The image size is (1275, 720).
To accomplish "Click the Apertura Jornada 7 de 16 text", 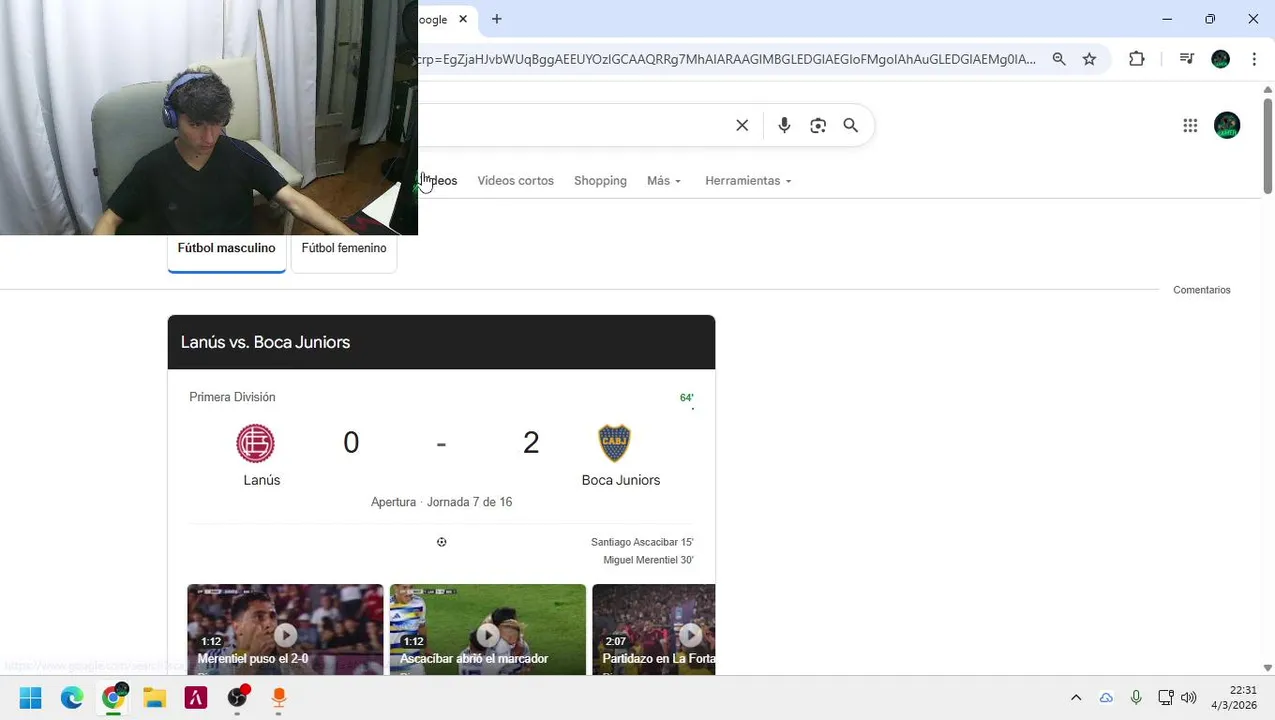I will point(441,502).
